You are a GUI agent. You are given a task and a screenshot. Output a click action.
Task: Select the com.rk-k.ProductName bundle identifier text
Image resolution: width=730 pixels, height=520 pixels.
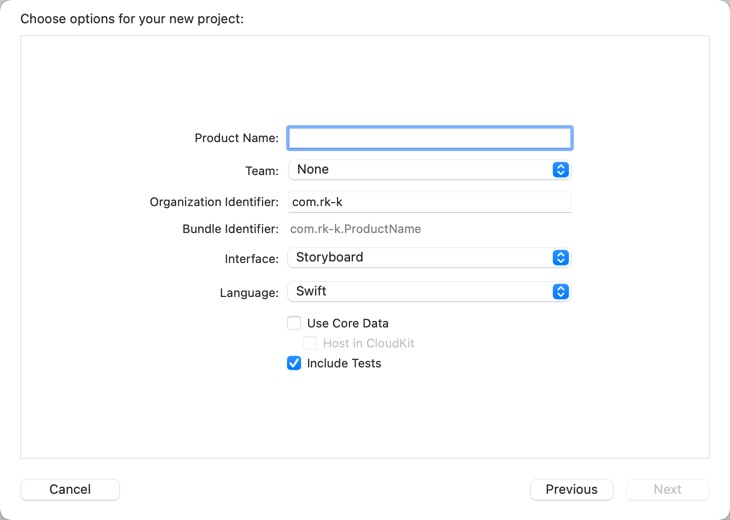click(x=355, y=229)
